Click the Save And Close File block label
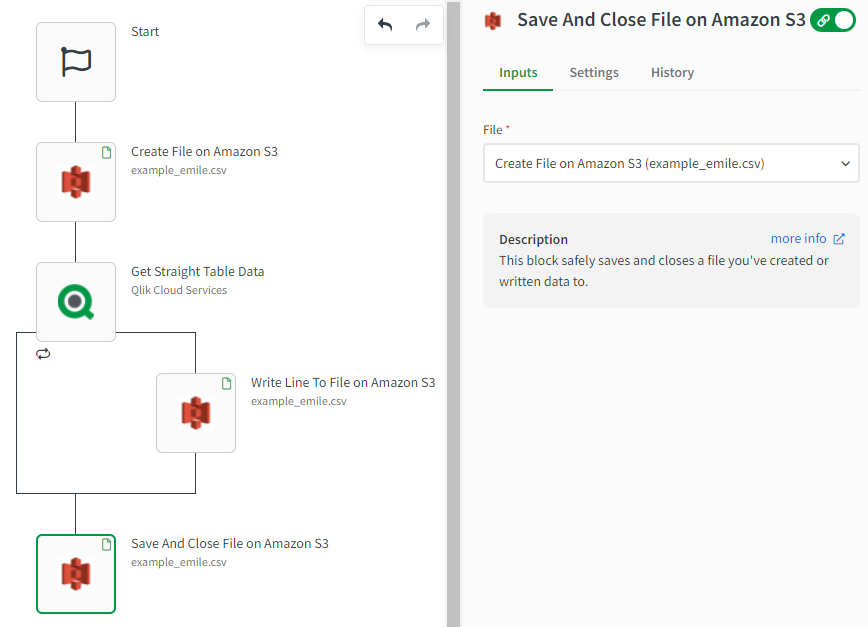 tap(229, 544)
